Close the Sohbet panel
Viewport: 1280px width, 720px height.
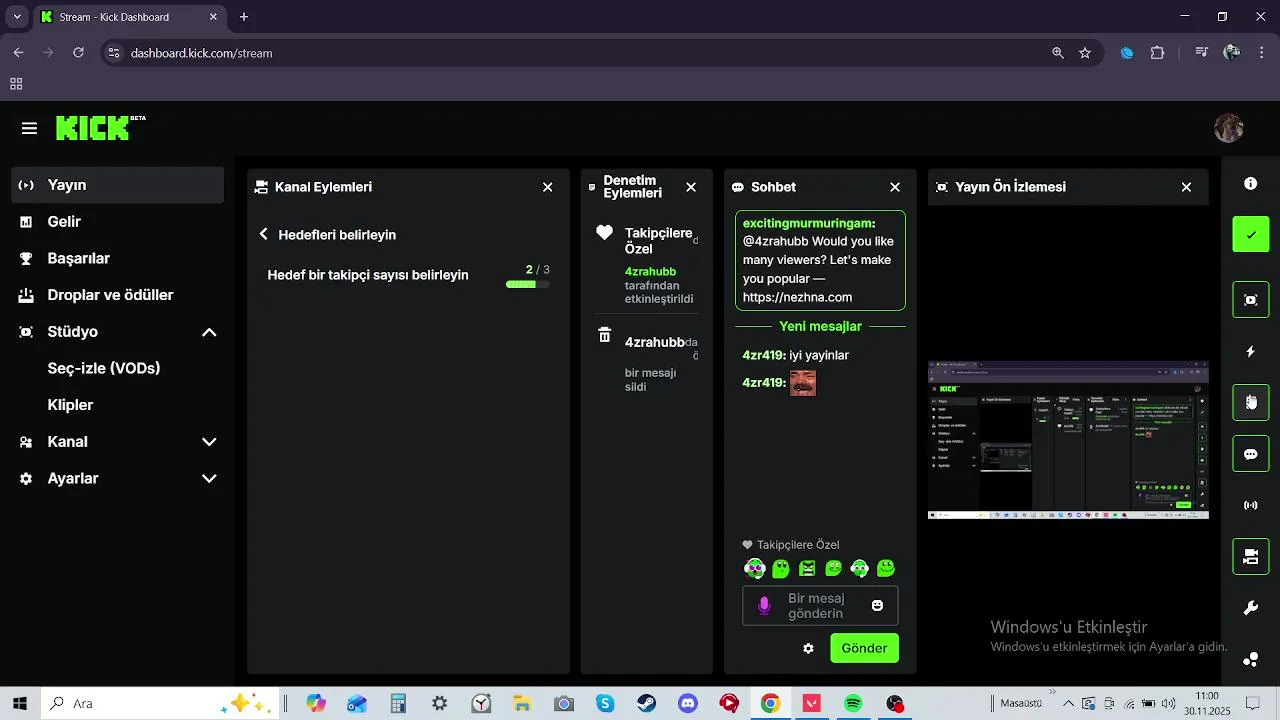(895, 187)
